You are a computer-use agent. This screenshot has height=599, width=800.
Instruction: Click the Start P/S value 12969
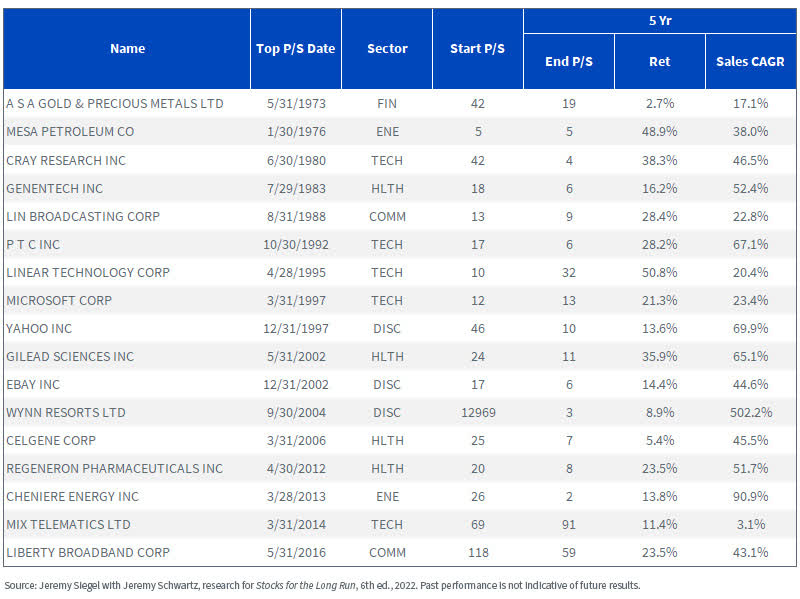pyautogui.click(x=478, y=413)
